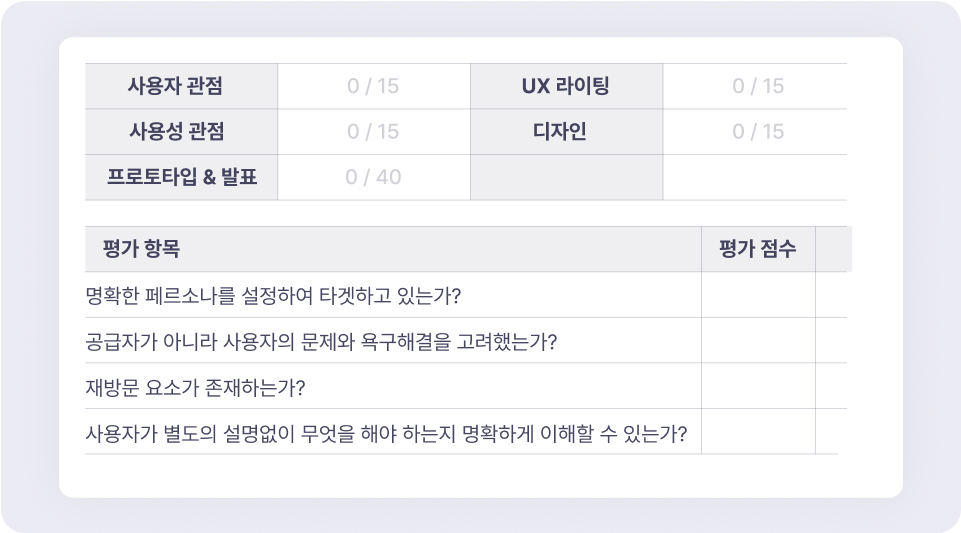
Task: Select the 재방문 요소 question row
Action: click(196, 386)
